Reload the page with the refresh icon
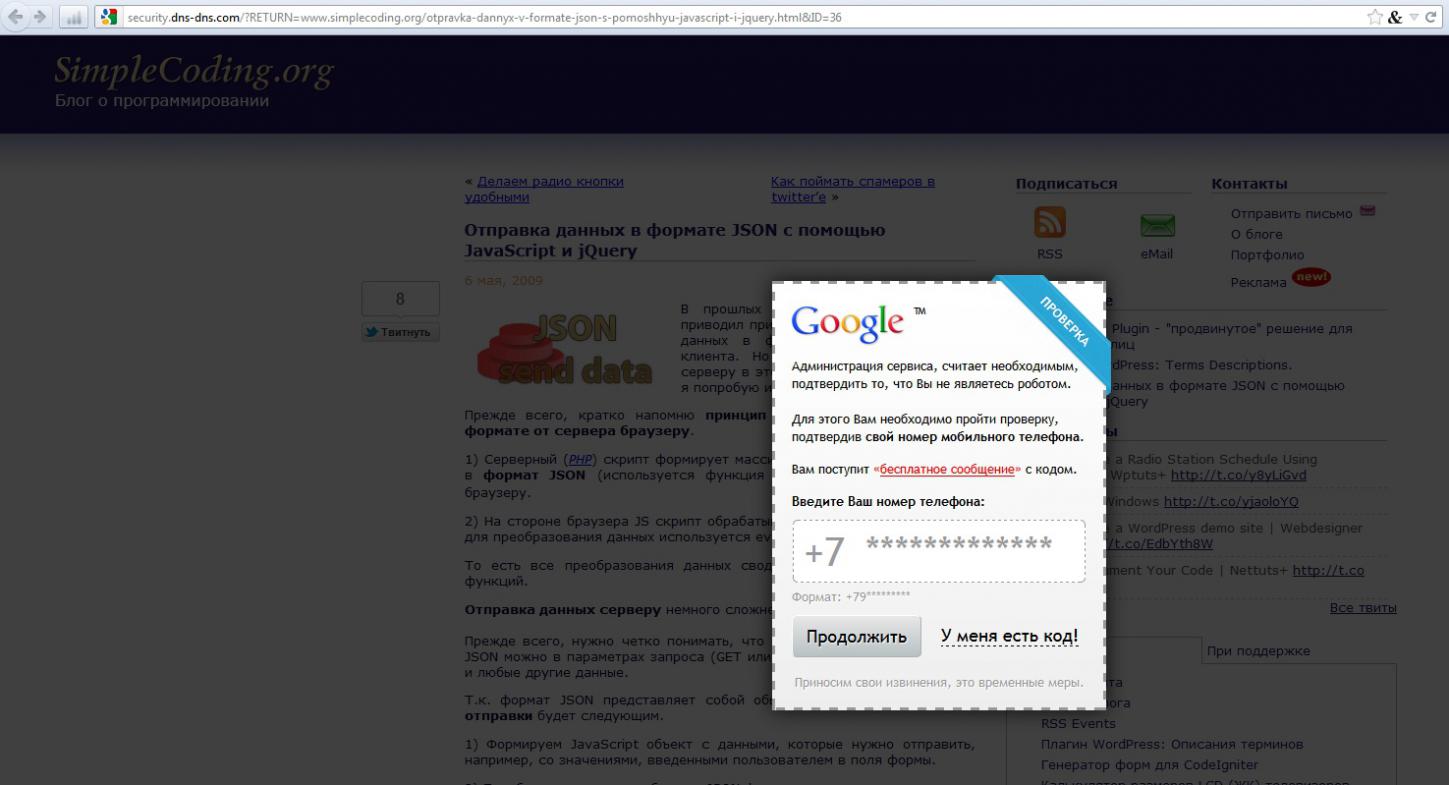The height and width of the screenshot is (785, 1449). [x=1431, y=17]
